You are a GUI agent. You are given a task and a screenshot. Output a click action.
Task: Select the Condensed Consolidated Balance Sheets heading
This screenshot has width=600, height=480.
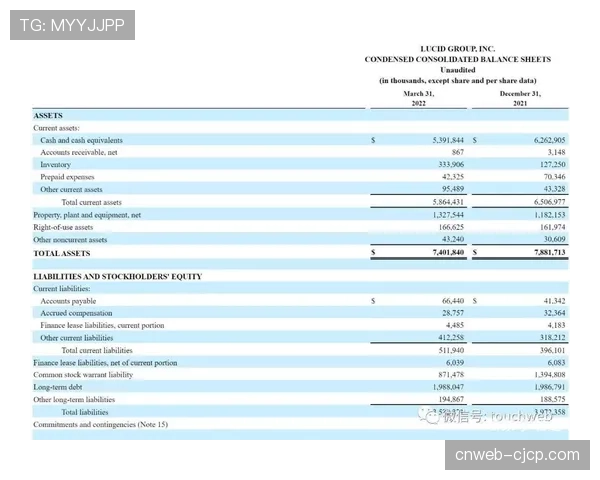457,59
